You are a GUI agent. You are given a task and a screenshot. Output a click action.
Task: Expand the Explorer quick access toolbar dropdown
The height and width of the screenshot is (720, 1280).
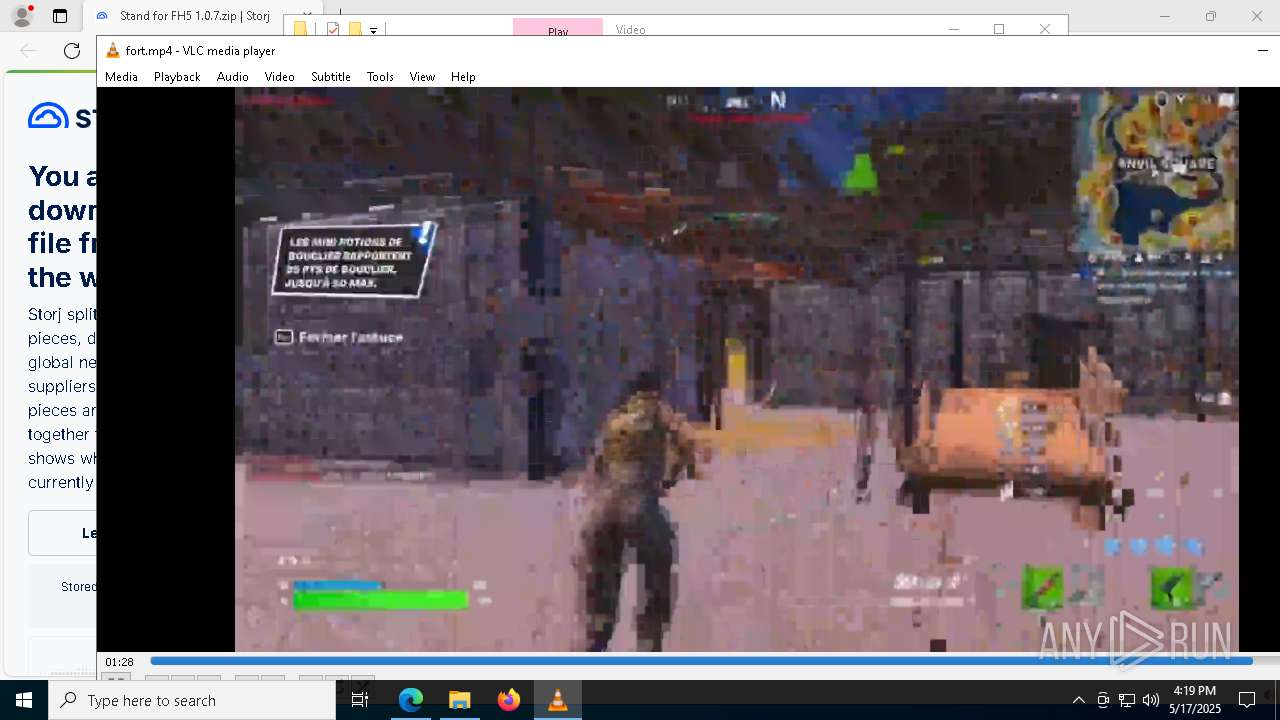tap(373, 30)
